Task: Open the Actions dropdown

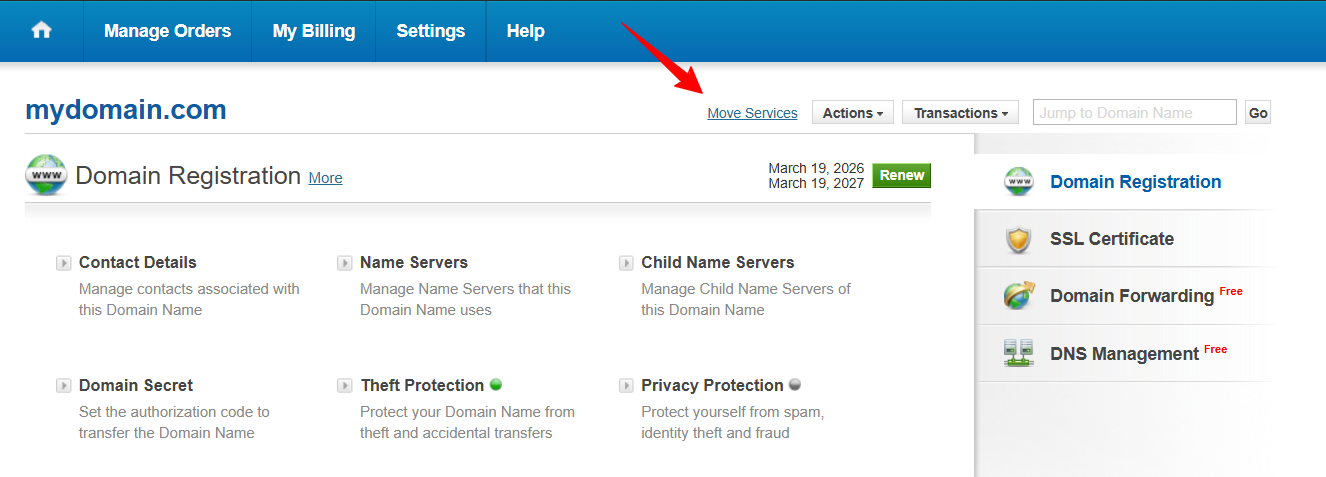Action: tap(852, 113)
